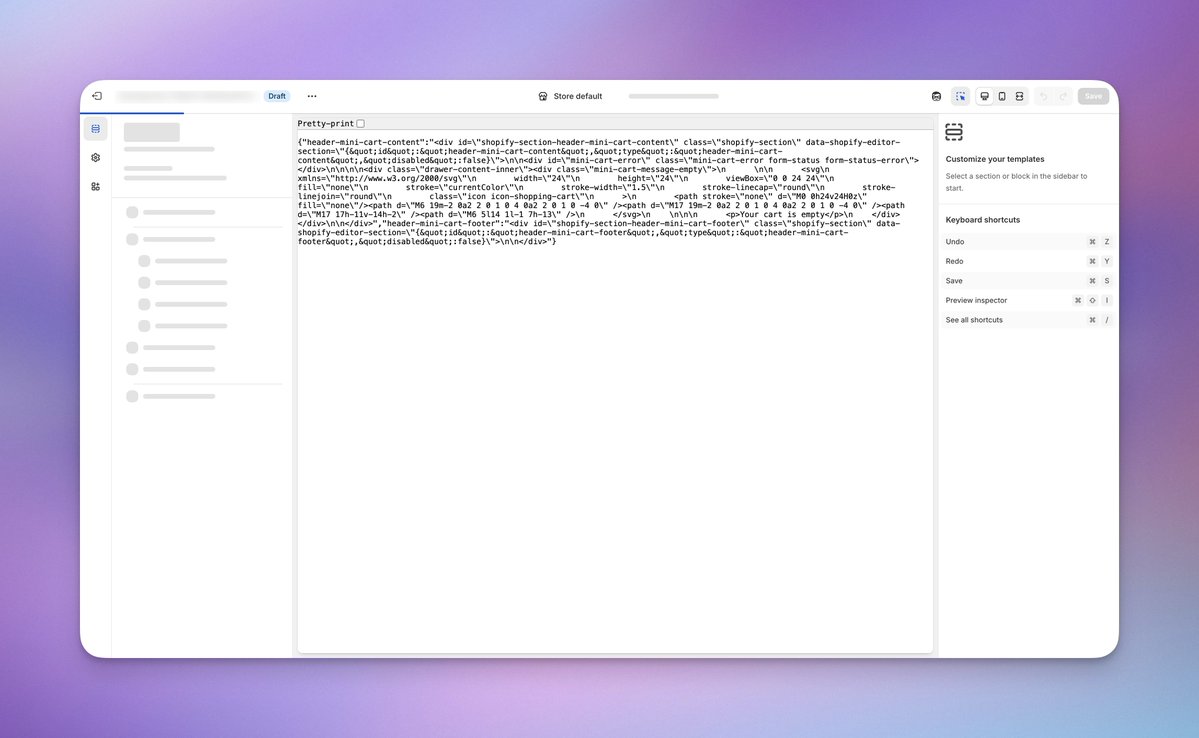Click the Pretty-print label text
This screenshot has height=738, width=1199.
pyautogui.click(x=326, y=123)
